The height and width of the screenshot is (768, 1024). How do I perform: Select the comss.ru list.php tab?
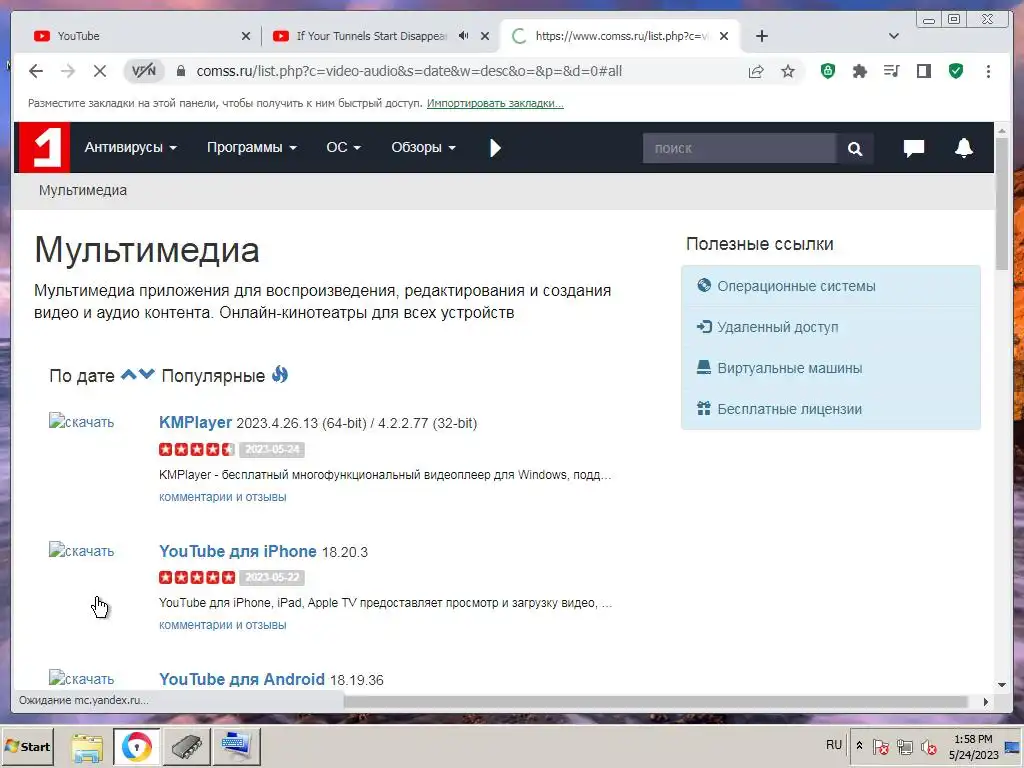pos(620,36)
